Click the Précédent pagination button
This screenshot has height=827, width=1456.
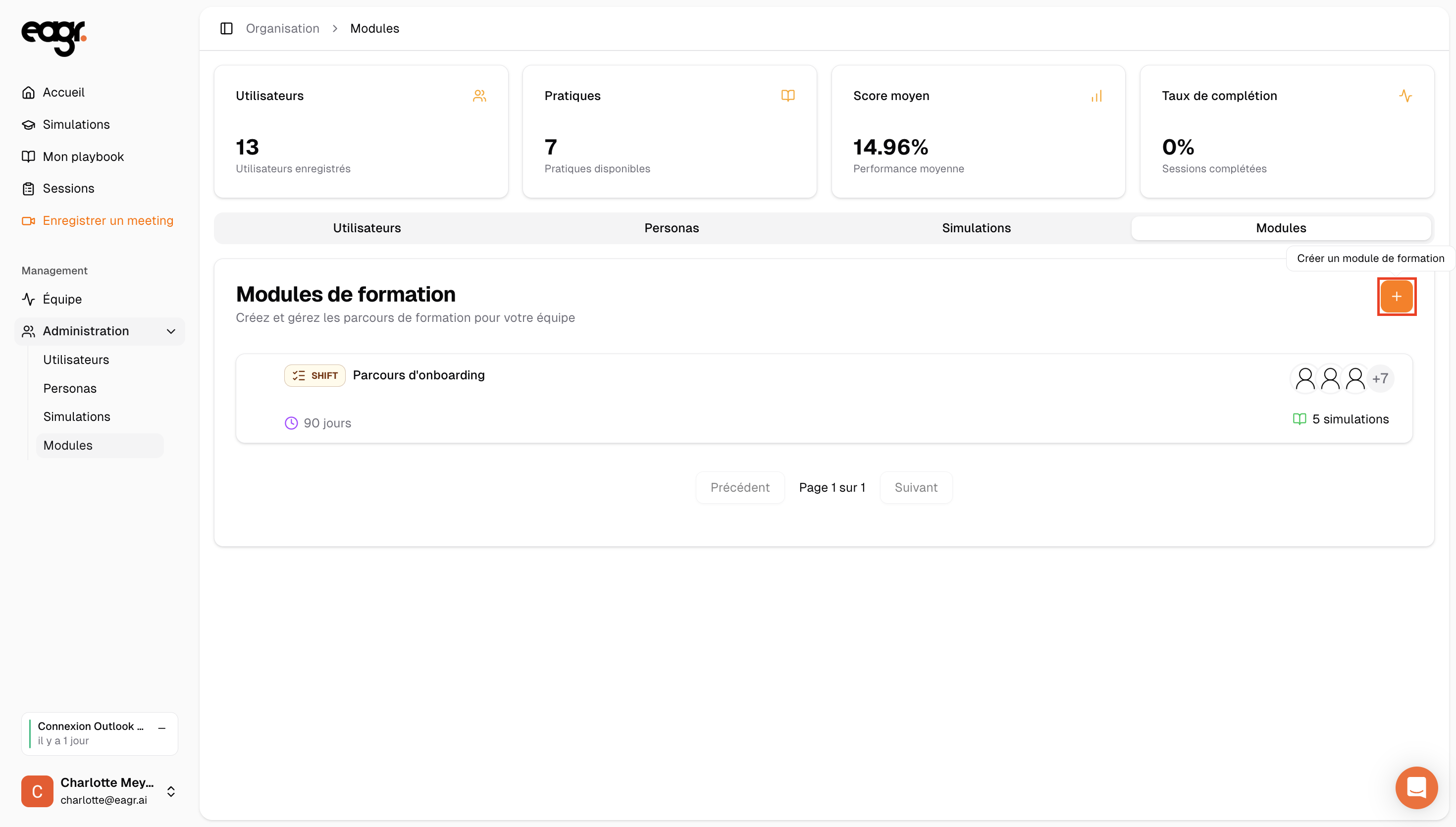click(x=739, y=487)
